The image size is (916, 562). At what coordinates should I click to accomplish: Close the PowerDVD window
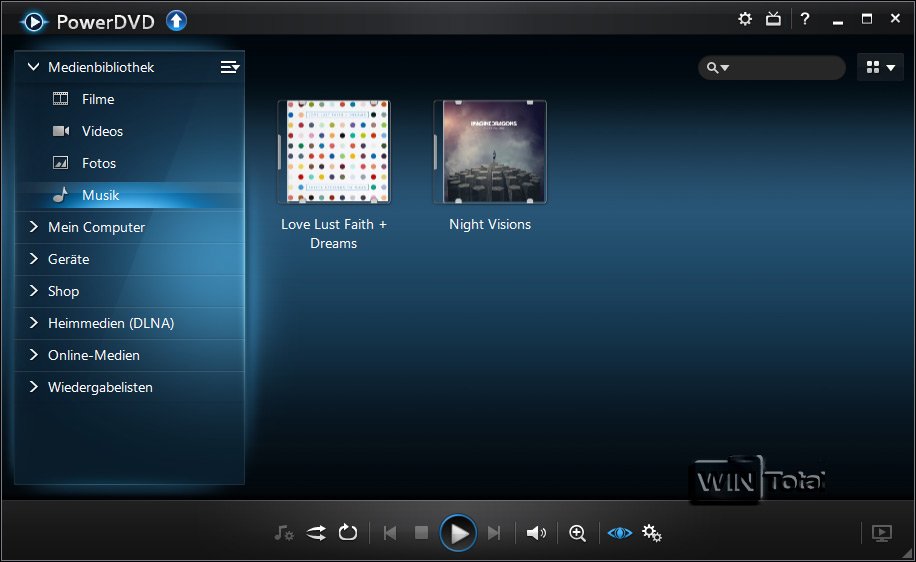895,19
